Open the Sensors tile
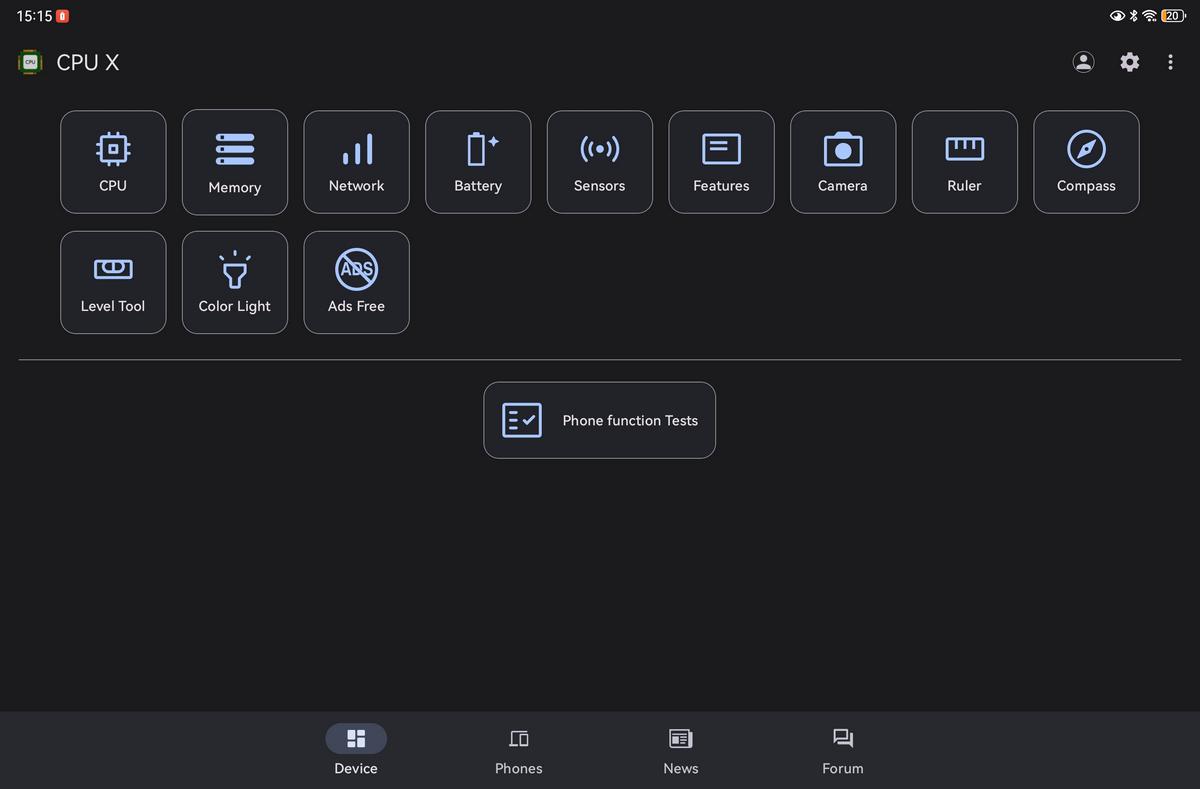Image resolution: width=1200 pixels, height=789 pixels. click(600, 162)
